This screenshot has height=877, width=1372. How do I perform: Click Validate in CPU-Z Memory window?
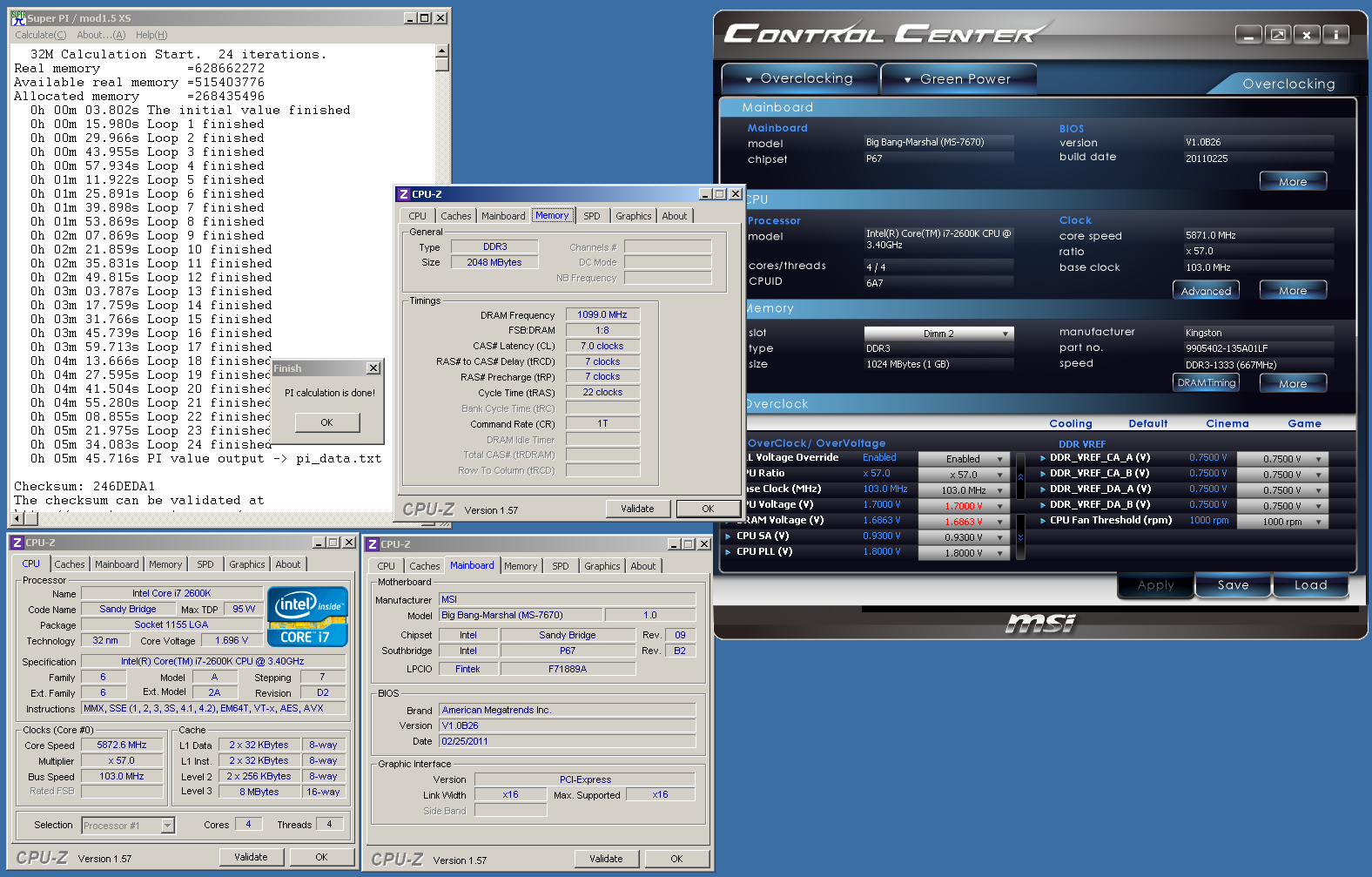(x=637, y=509)
